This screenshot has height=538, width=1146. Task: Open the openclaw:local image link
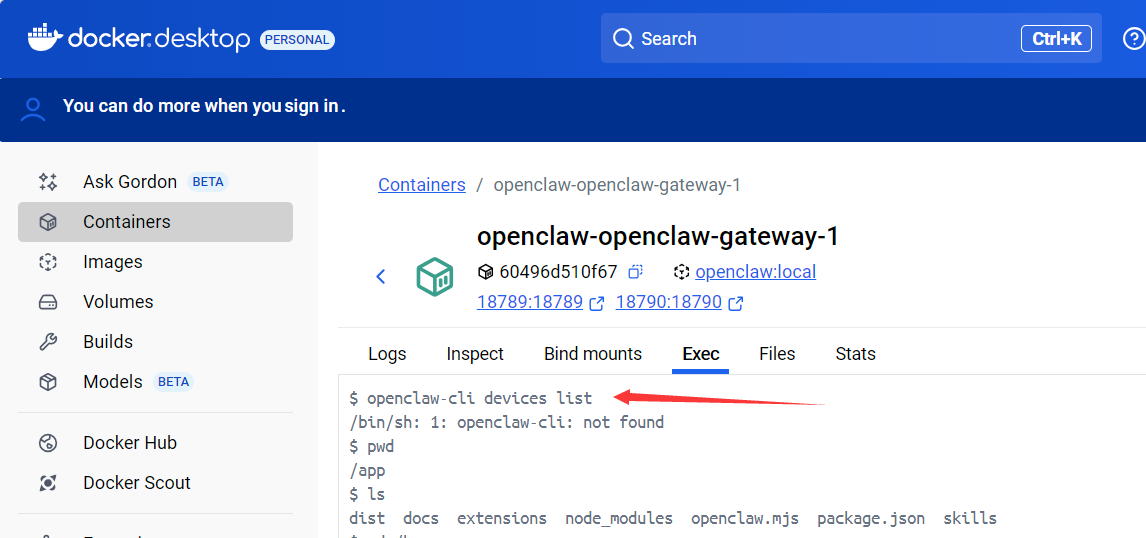click(x=756, y=272)
